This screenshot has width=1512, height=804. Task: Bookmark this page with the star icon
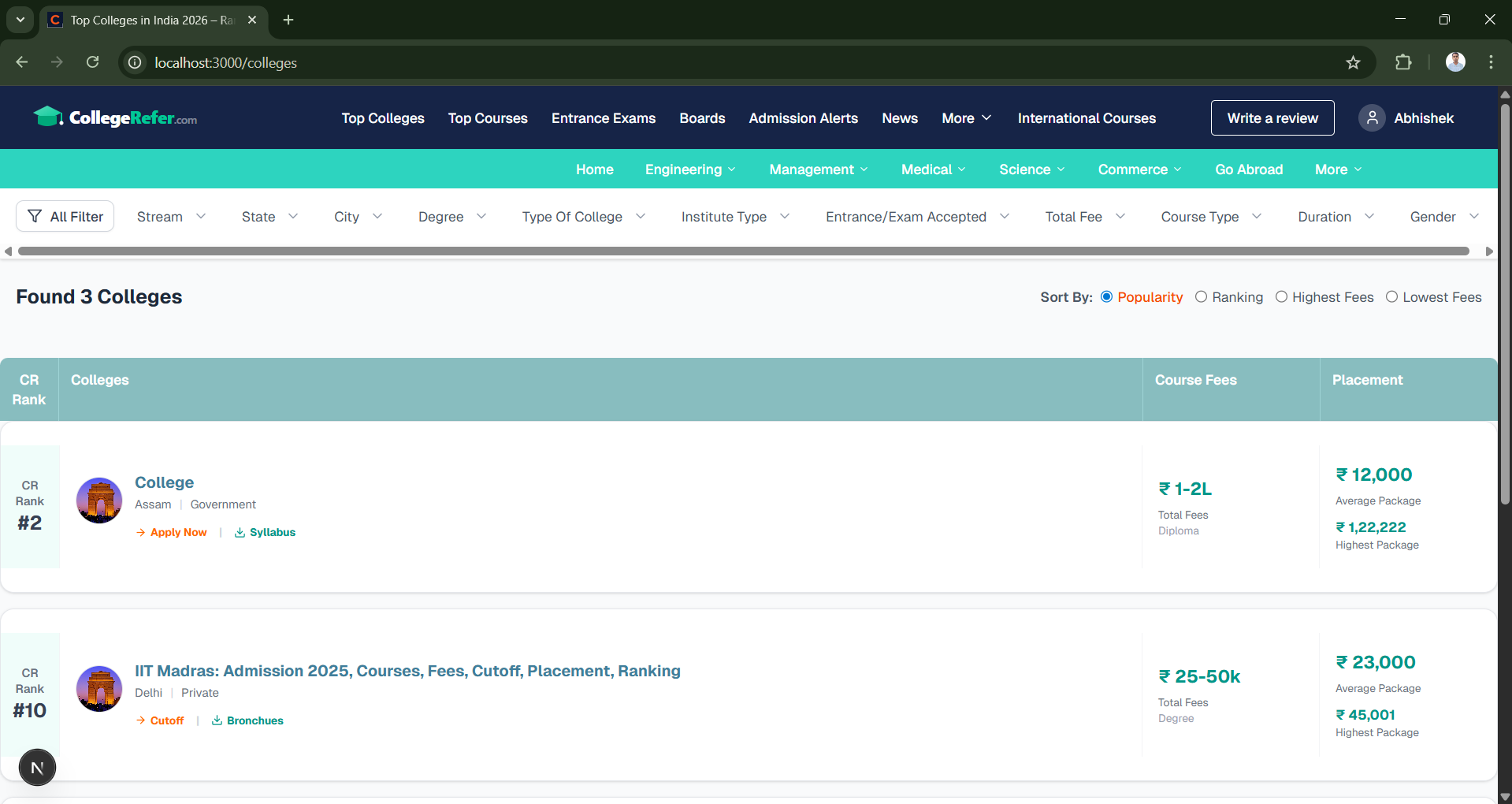pos(1353,63)
